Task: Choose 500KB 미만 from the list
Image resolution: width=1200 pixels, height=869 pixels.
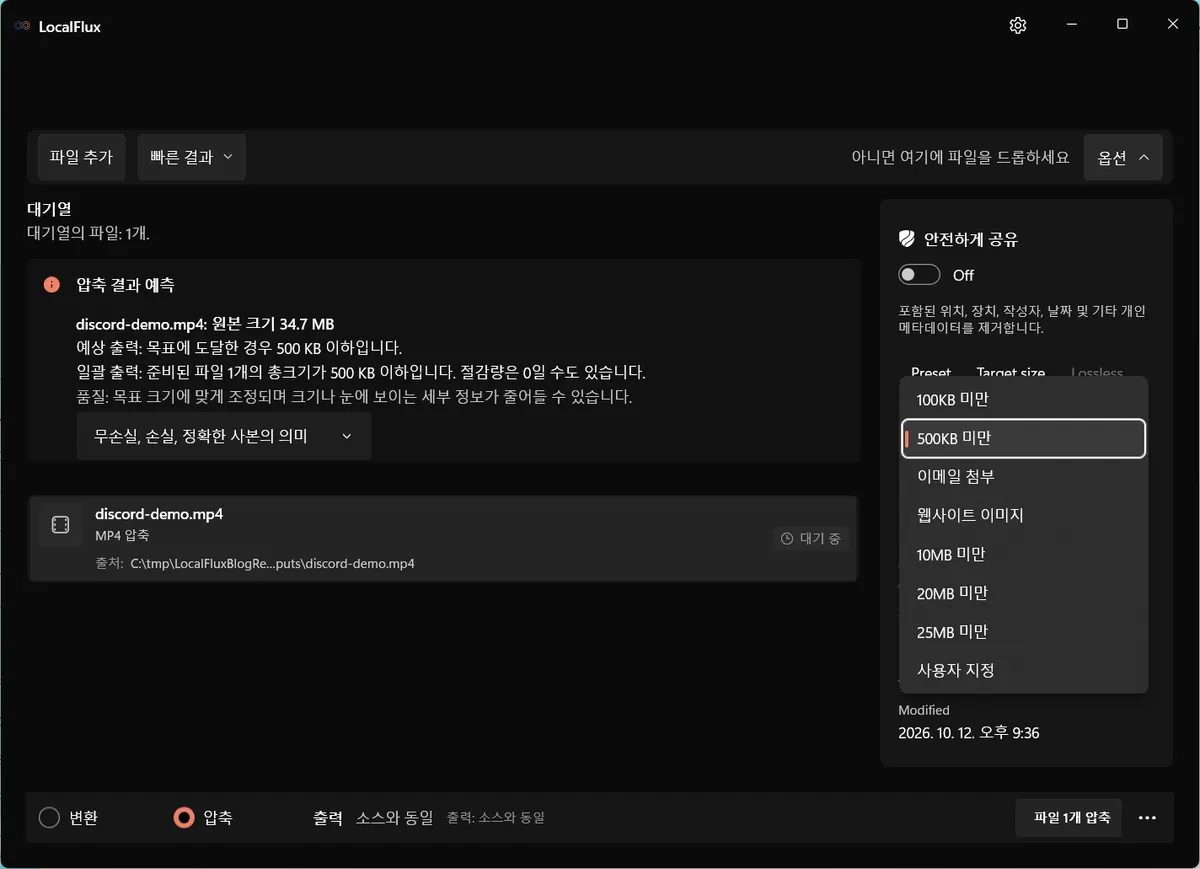Action: pos(1023,438)
